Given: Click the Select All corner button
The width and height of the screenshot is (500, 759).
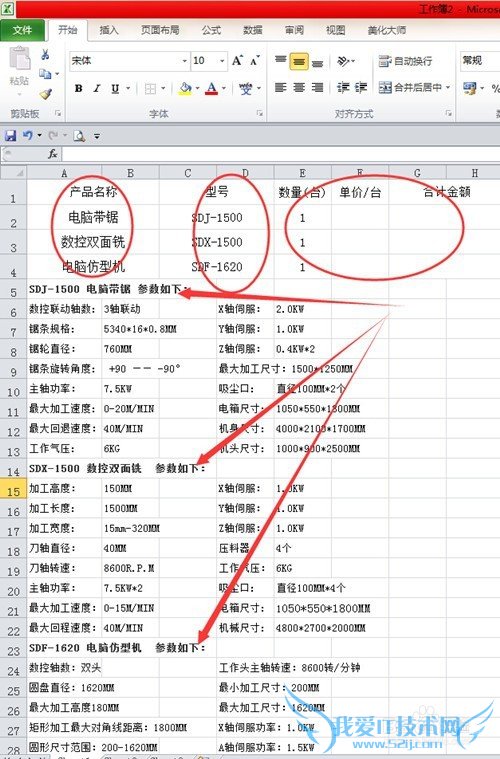Looking at the screenshot, I should (14, 173).
